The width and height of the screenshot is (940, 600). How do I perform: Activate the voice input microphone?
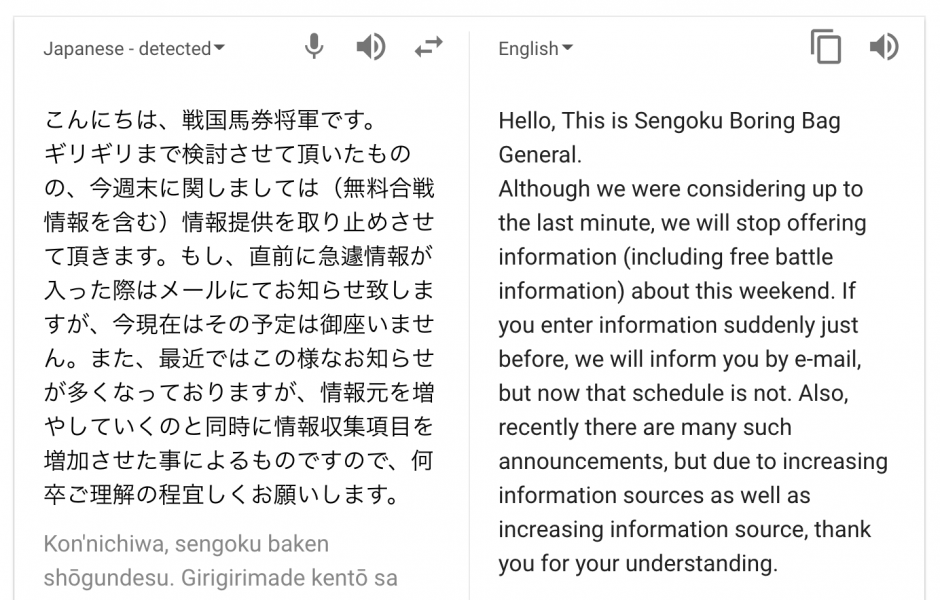tap(314, 45)
